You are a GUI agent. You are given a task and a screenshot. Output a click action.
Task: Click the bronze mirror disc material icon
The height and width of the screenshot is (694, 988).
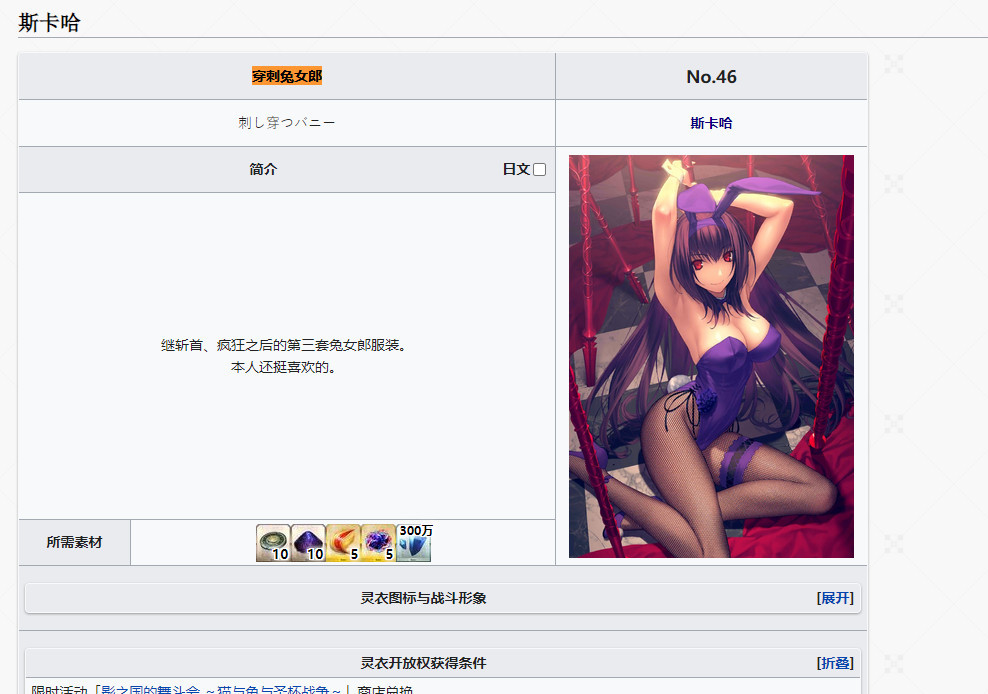273,543
